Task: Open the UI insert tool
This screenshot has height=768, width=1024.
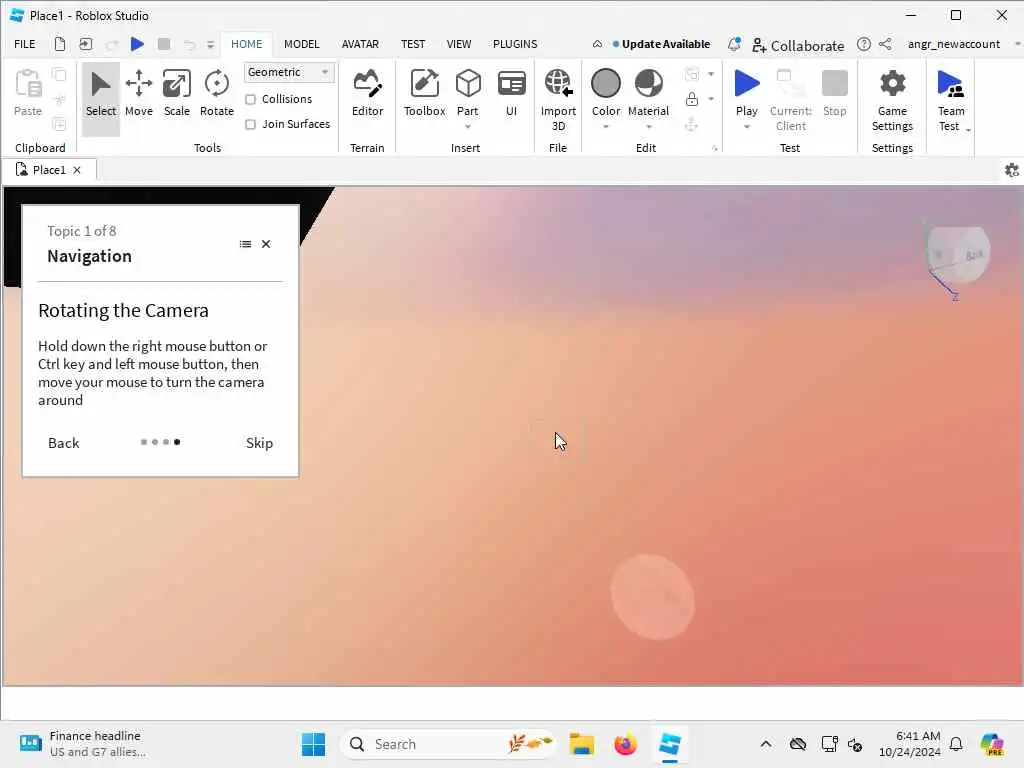Action: [511, 95]
